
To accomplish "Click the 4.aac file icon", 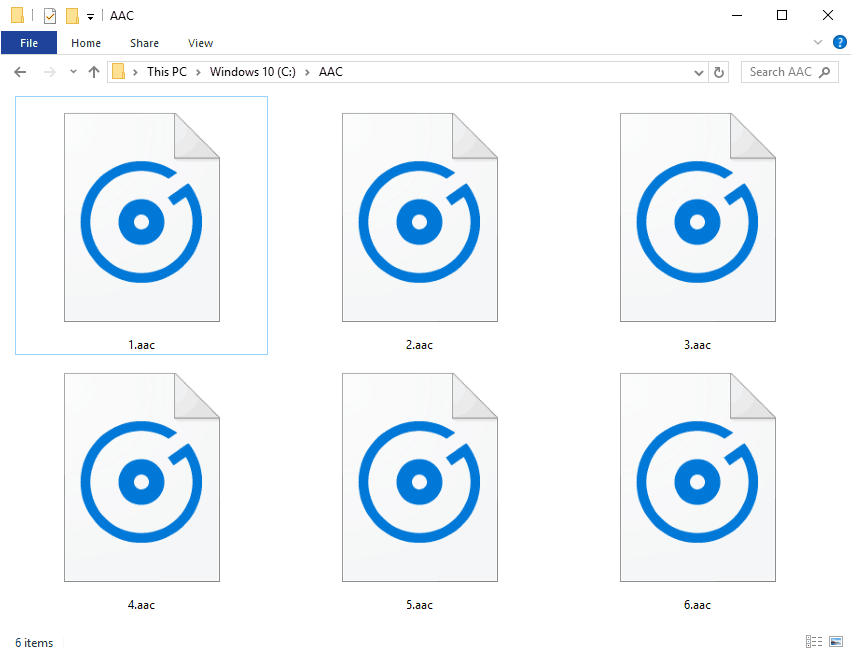I will click(x=141, y=478).
